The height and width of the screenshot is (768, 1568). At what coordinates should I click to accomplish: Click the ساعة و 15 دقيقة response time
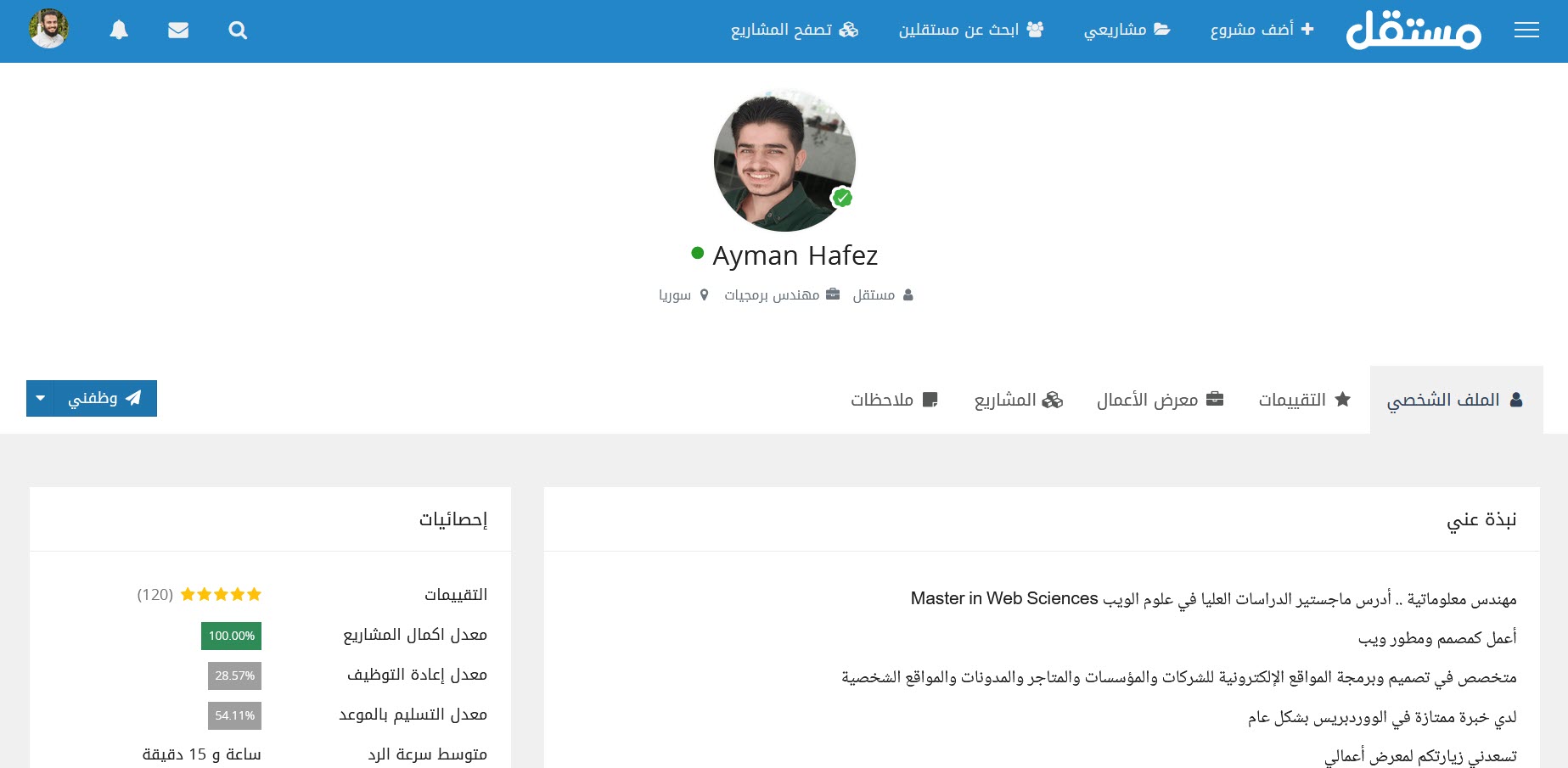(x=202, y=754)
